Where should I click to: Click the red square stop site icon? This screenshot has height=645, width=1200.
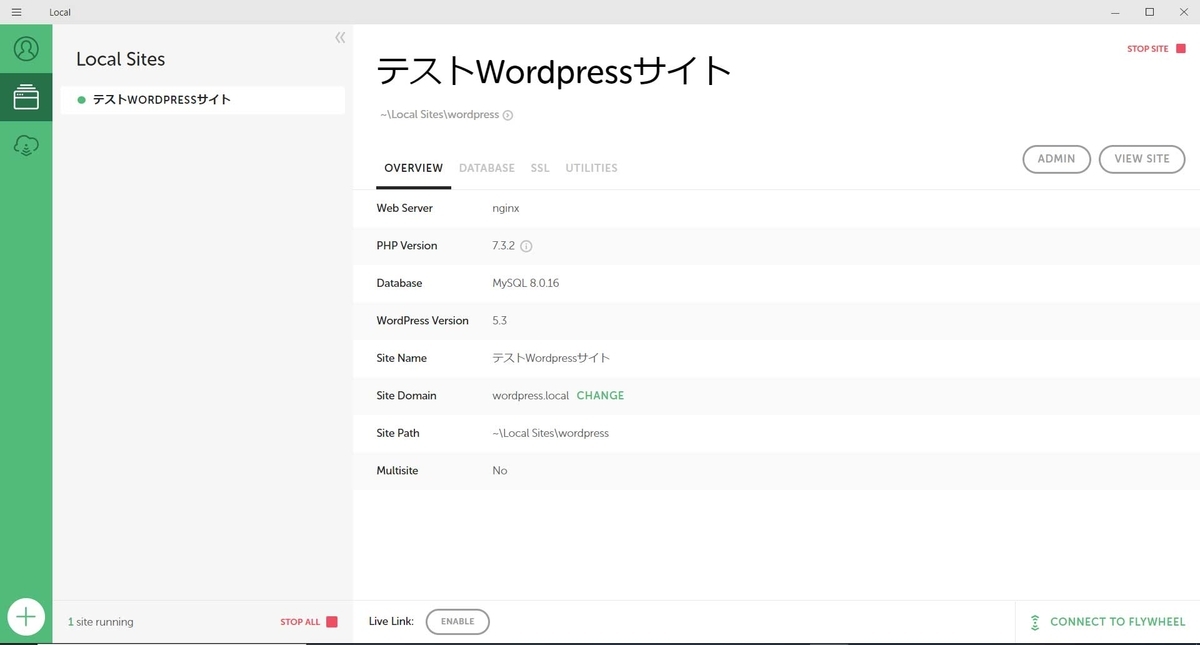coord(1181,48)
